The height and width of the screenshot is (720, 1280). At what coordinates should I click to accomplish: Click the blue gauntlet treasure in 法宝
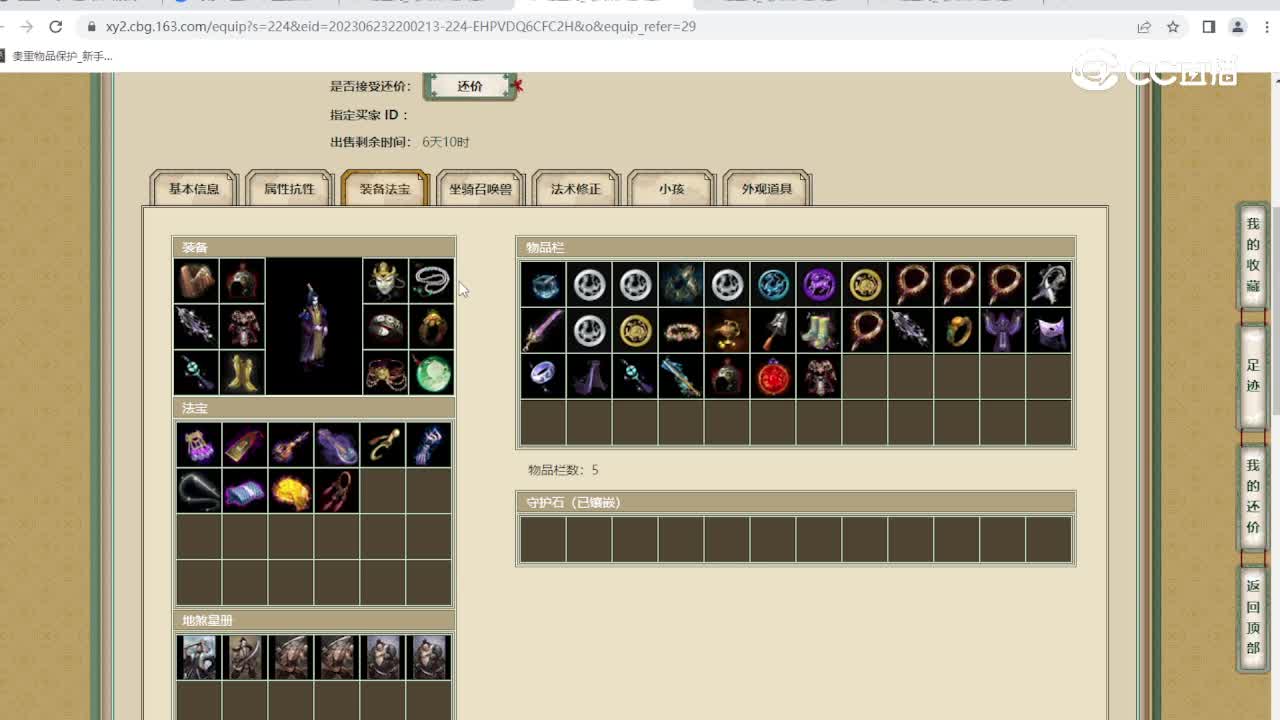click(429, 445)
